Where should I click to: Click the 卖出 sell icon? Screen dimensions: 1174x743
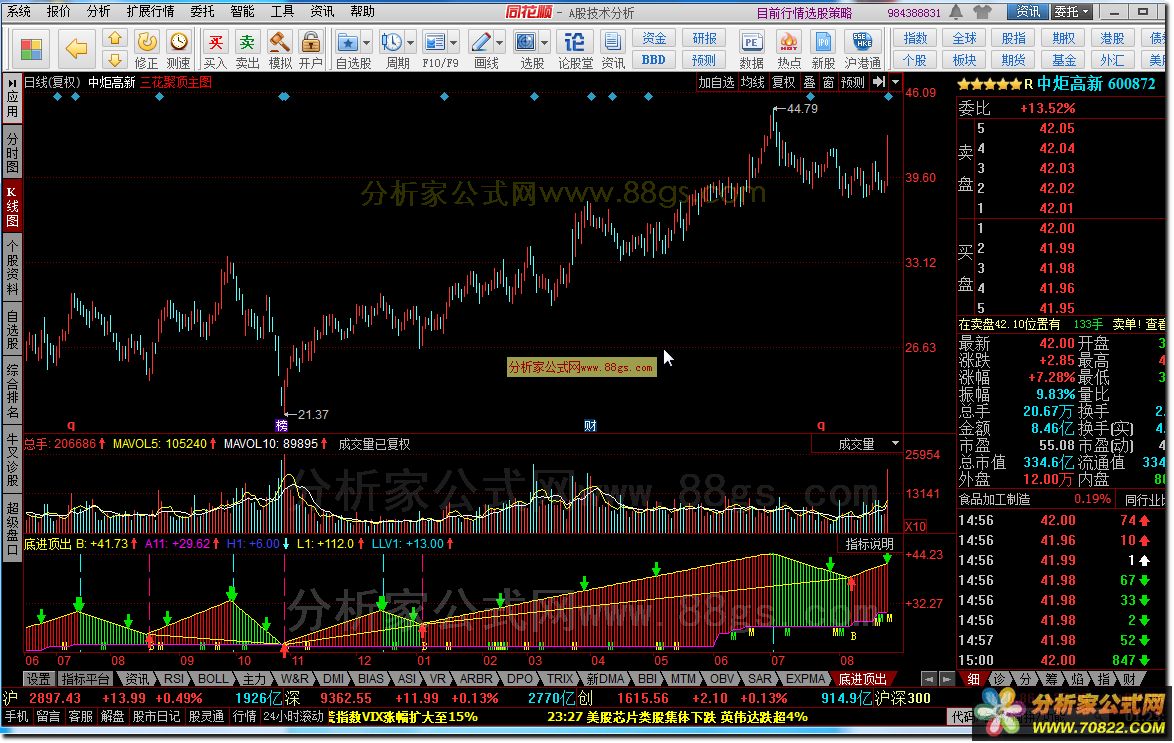(x=247, y=49)
